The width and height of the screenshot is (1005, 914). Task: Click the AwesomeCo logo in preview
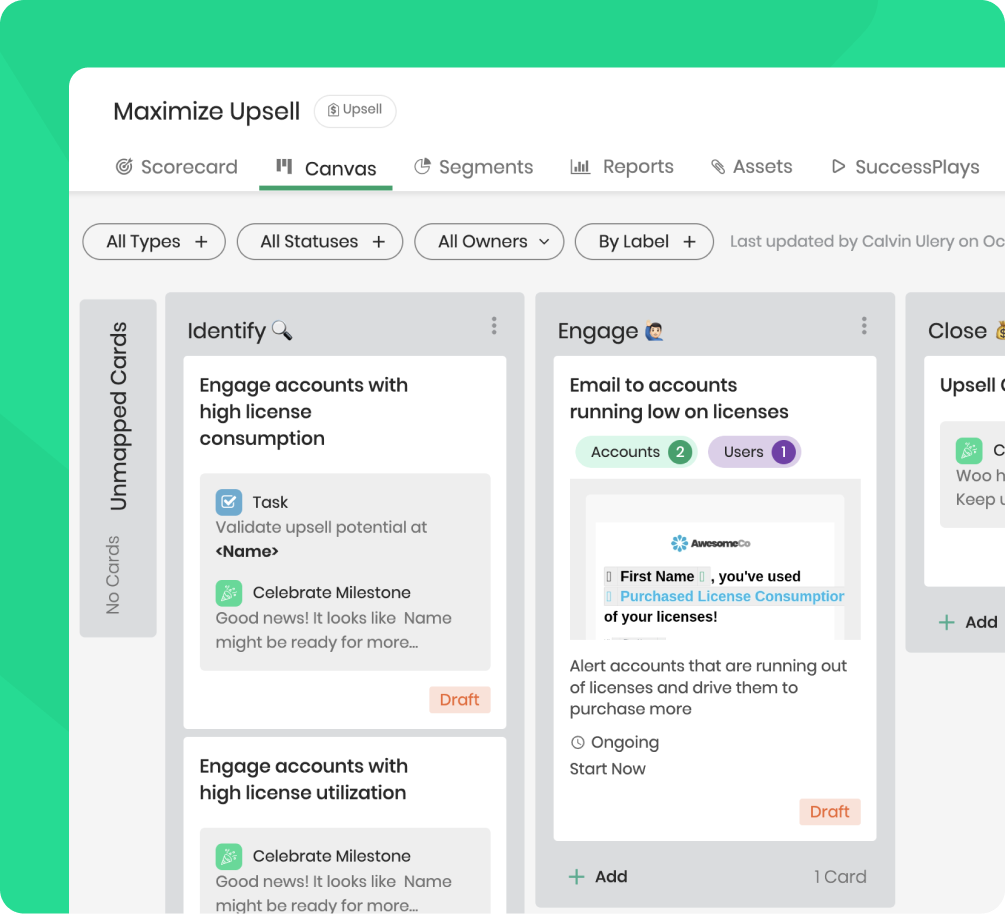[710, 544]
